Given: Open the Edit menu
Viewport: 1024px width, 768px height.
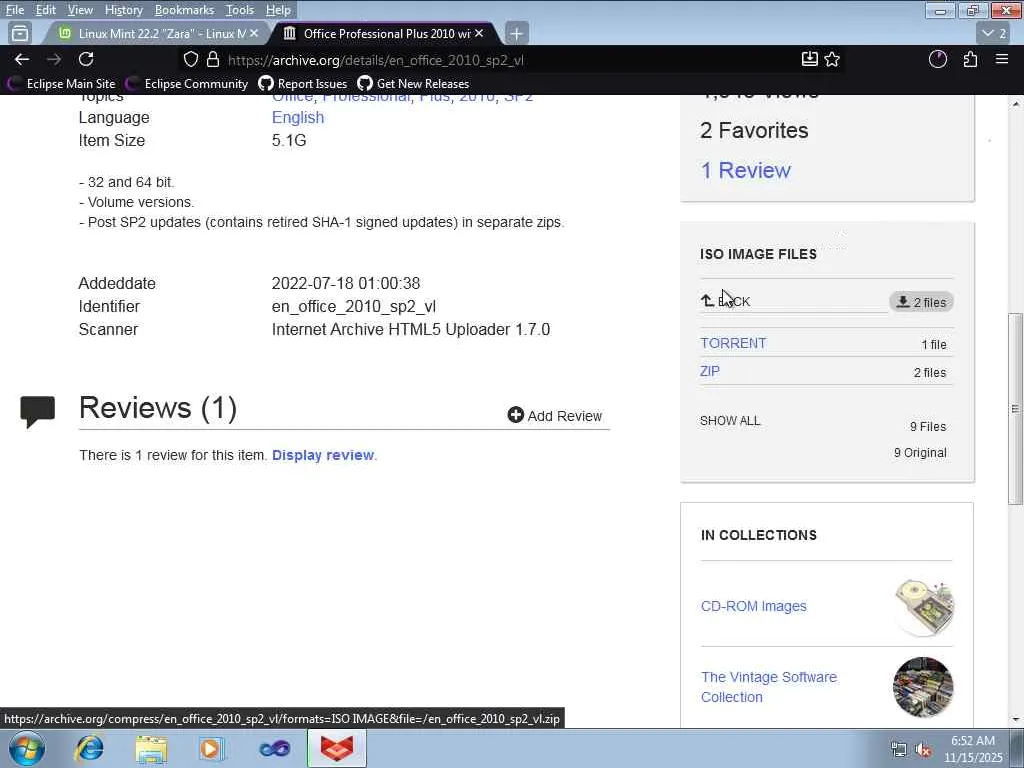Looking at the screenshot, I should 45,10.
